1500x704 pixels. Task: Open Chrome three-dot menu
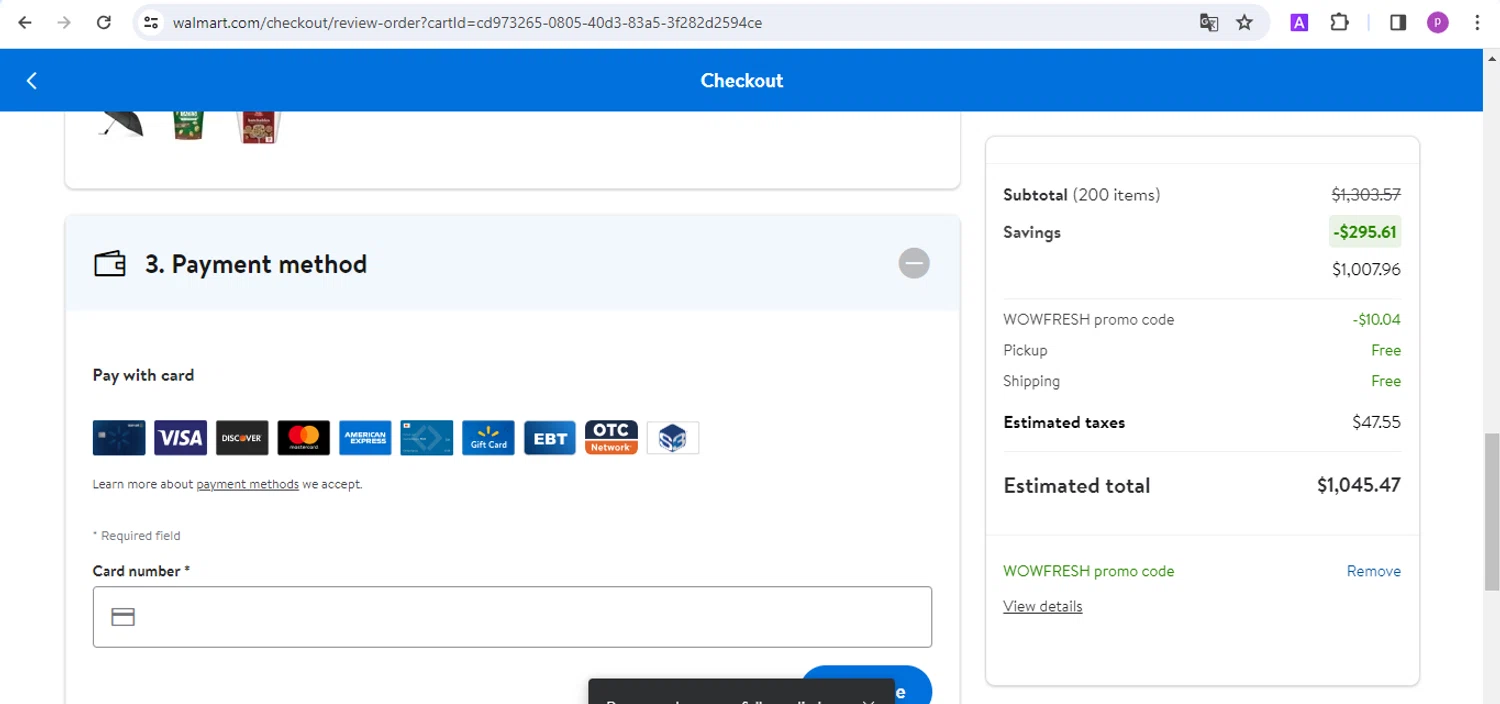pyautogui.click(x=1477, y=22)
